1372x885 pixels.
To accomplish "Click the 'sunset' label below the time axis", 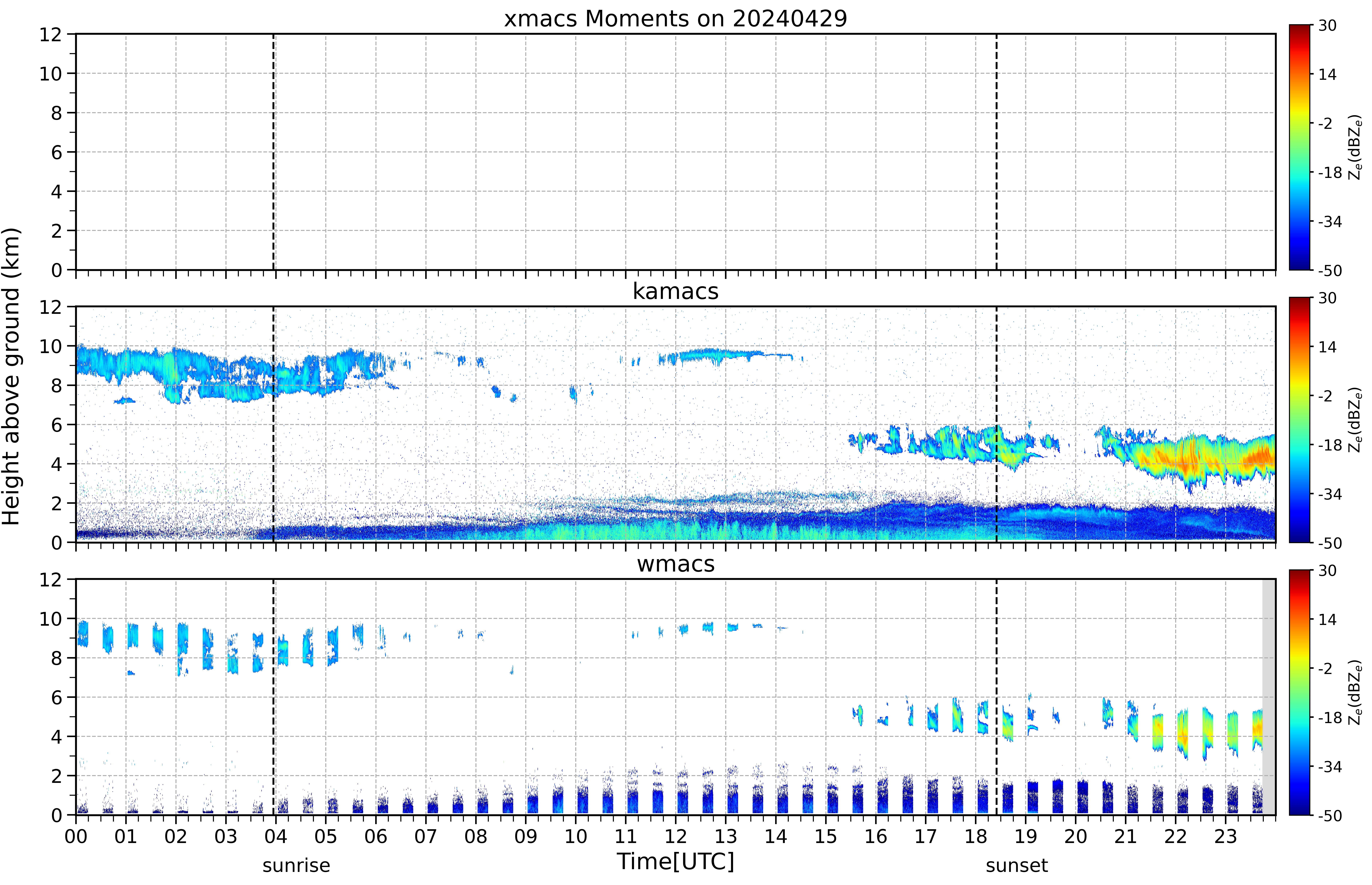I will 1017,865.
